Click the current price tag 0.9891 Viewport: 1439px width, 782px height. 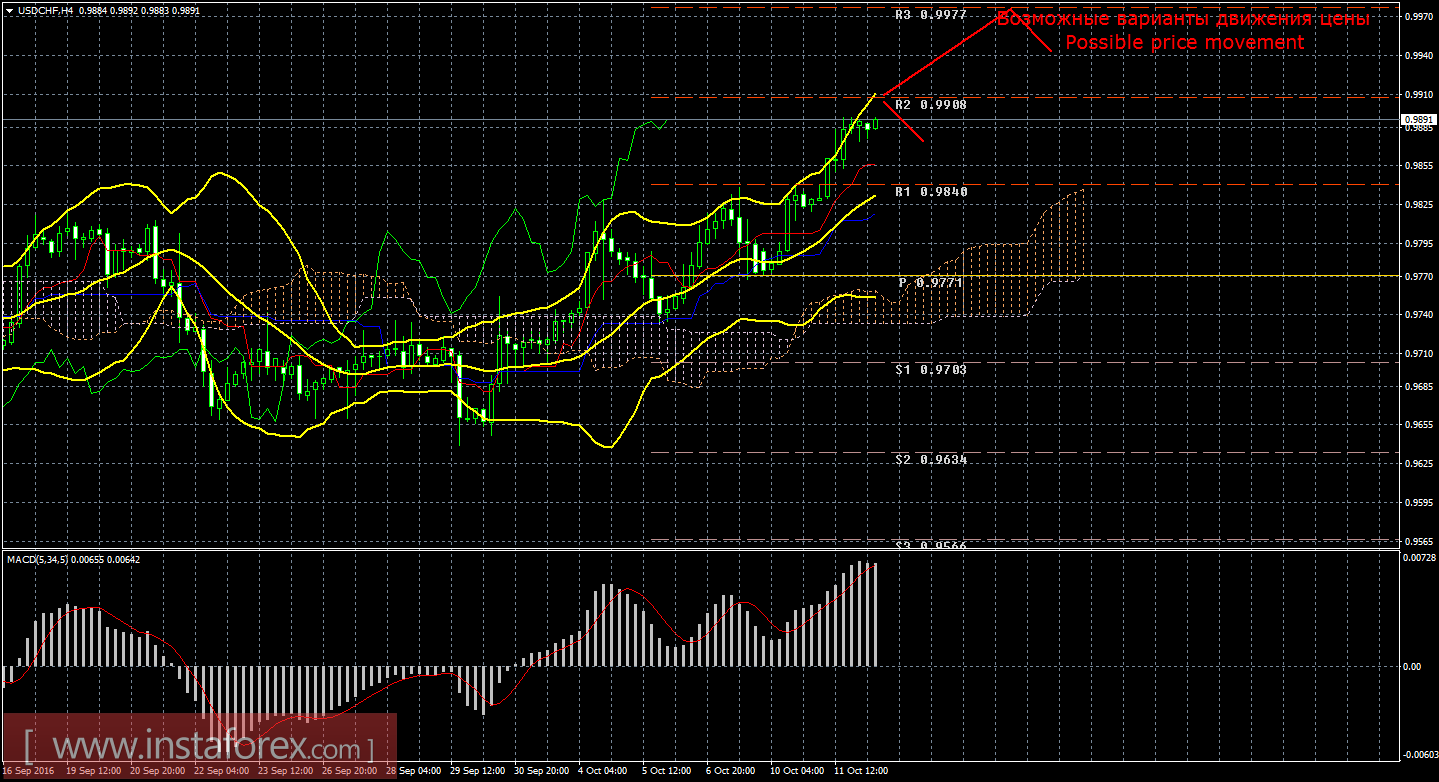point(1419,119)
